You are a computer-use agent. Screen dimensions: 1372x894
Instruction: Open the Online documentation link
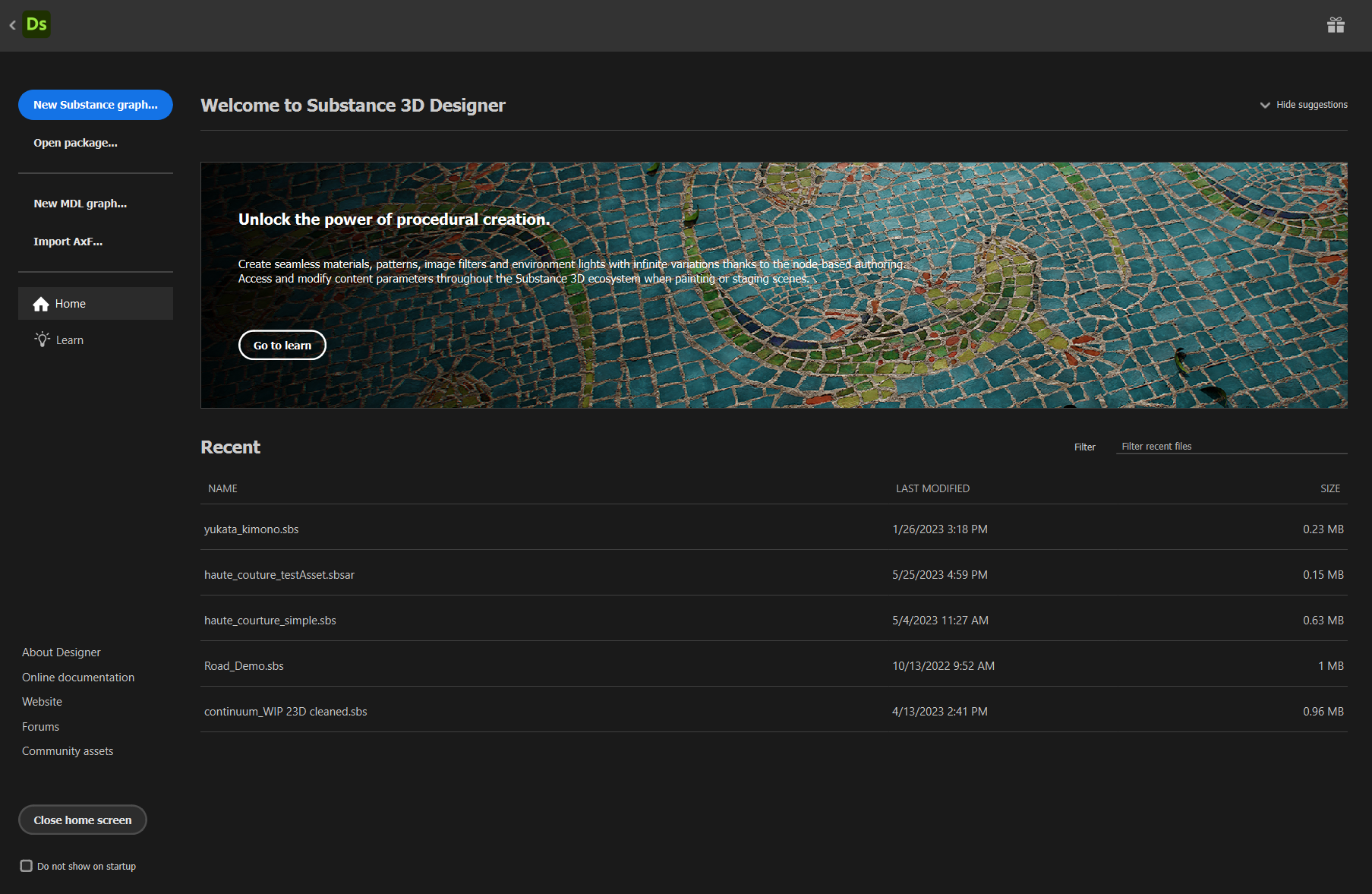[x=78, y=677]
